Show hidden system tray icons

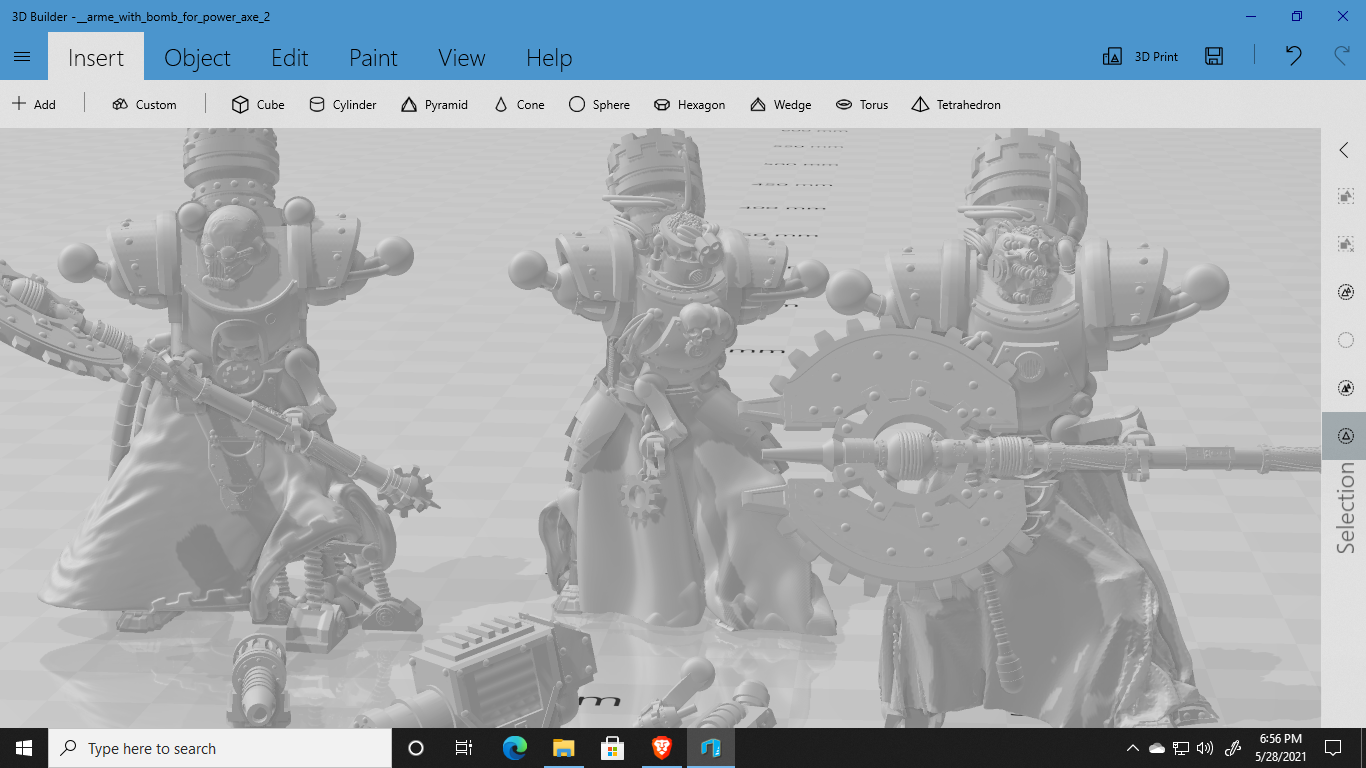tap(1132, 748)
